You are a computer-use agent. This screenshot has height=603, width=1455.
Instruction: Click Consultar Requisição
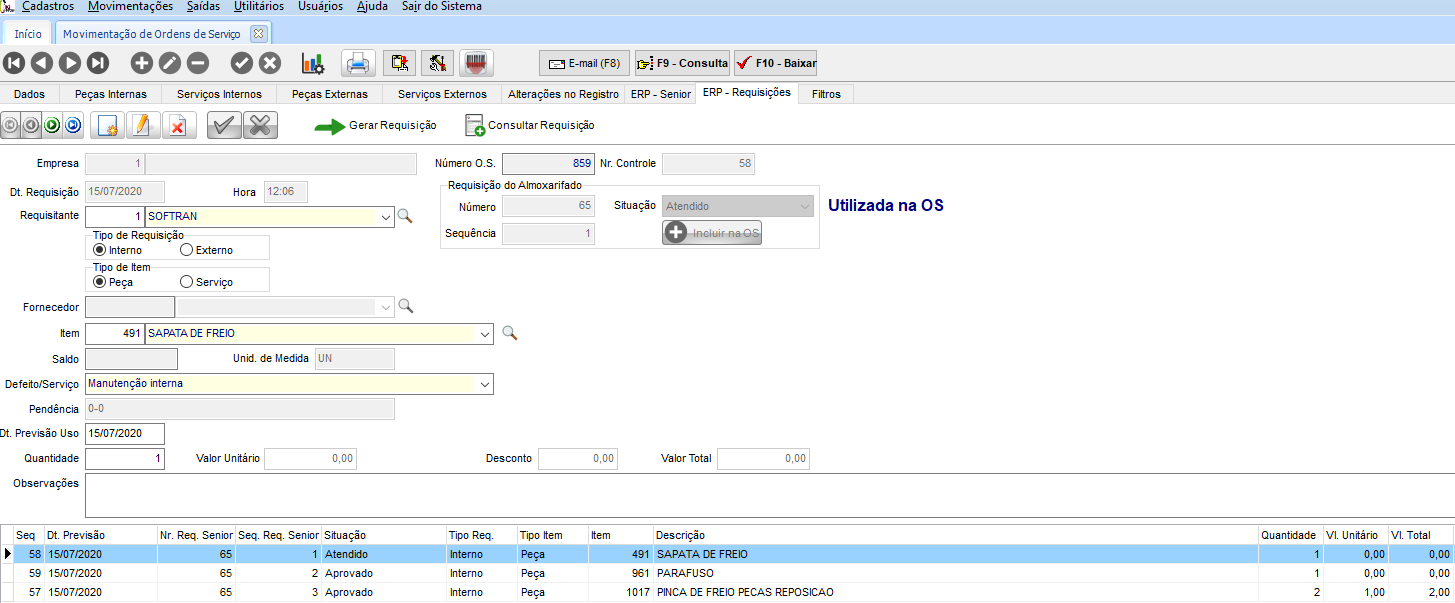530,126
